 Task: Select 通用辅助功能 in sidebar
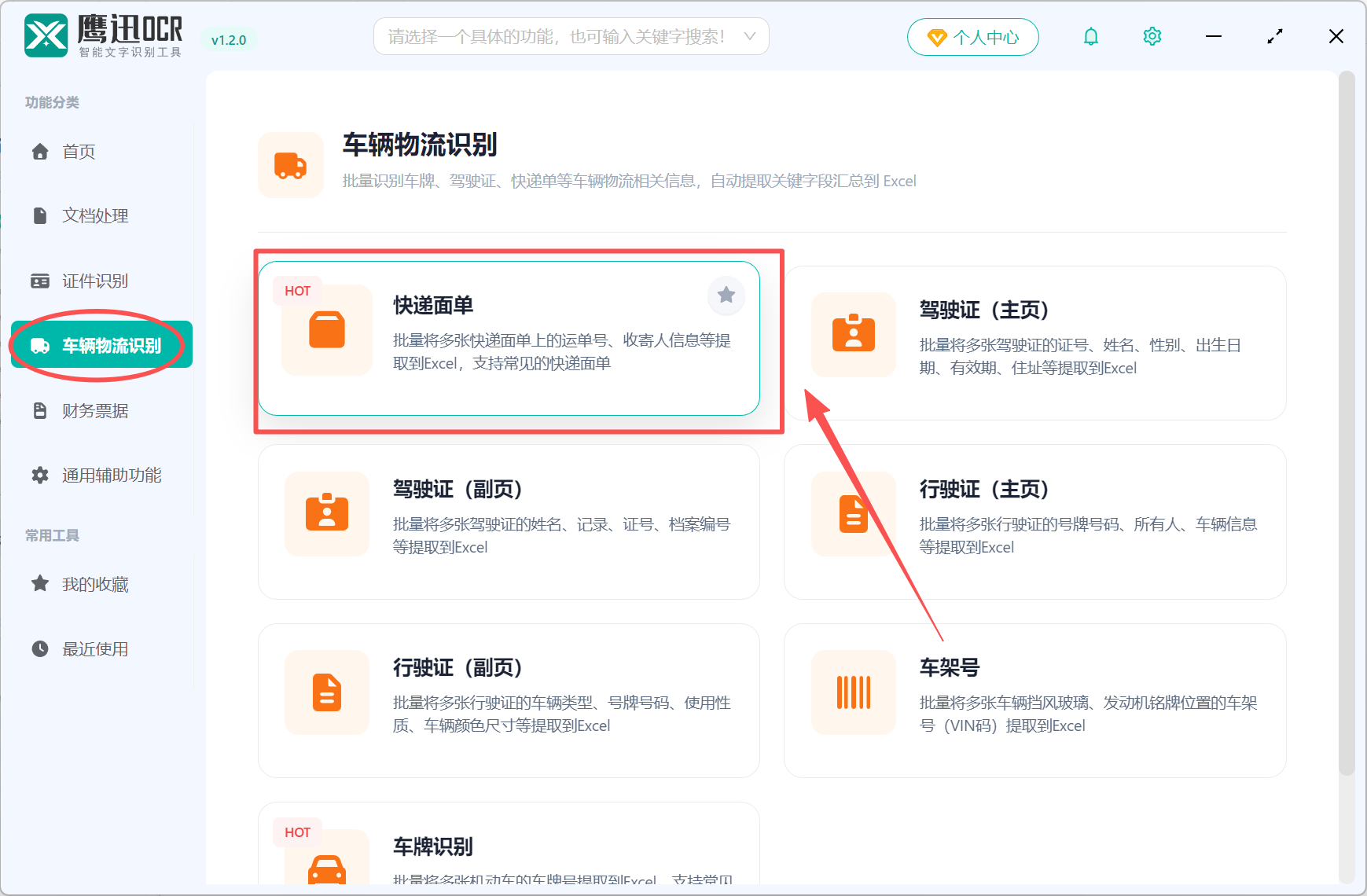(110, 475)
